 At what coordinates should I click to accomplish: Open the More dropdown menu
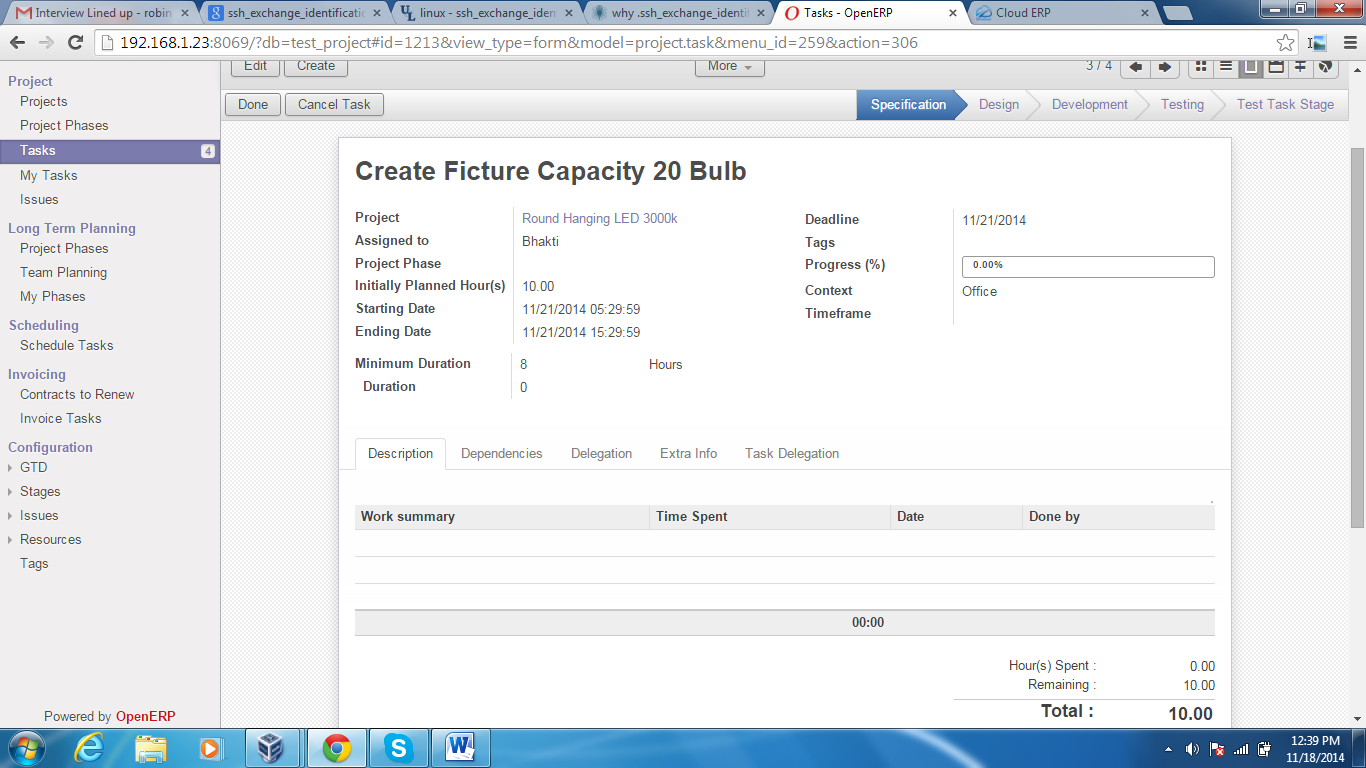[x=729, y=66]
